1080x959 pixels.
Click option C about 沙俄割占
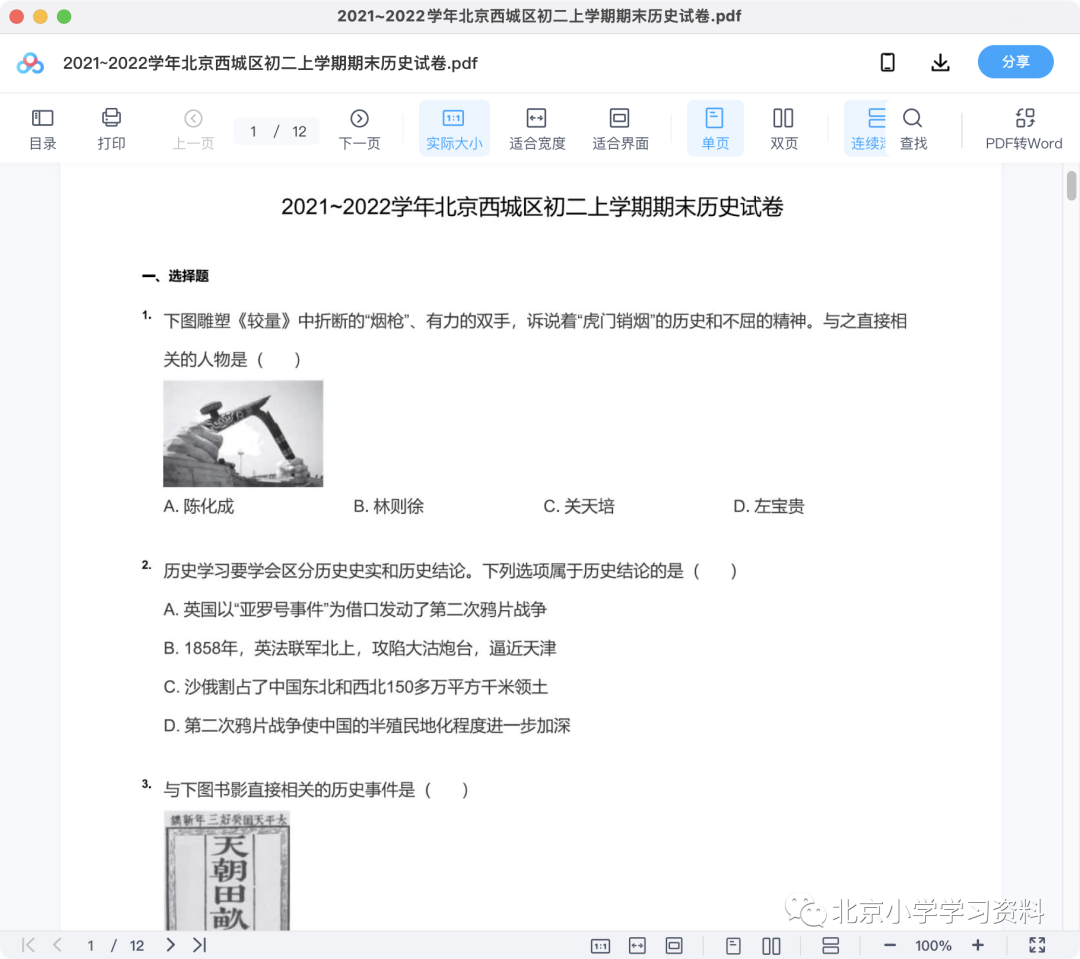coord(355,687)
